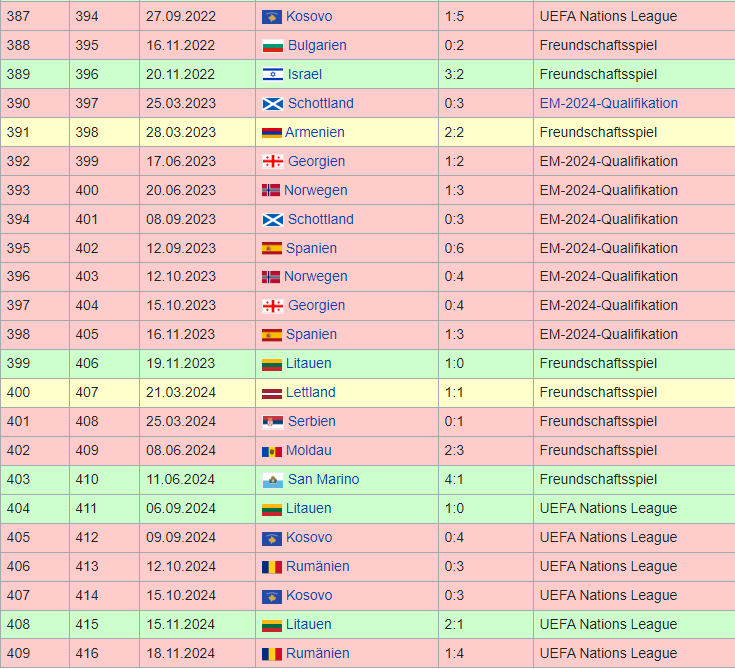
Task: Click the Spanien flag in the 12.09.2023 row
Action: pyautogui.click(x=271, y=249)
